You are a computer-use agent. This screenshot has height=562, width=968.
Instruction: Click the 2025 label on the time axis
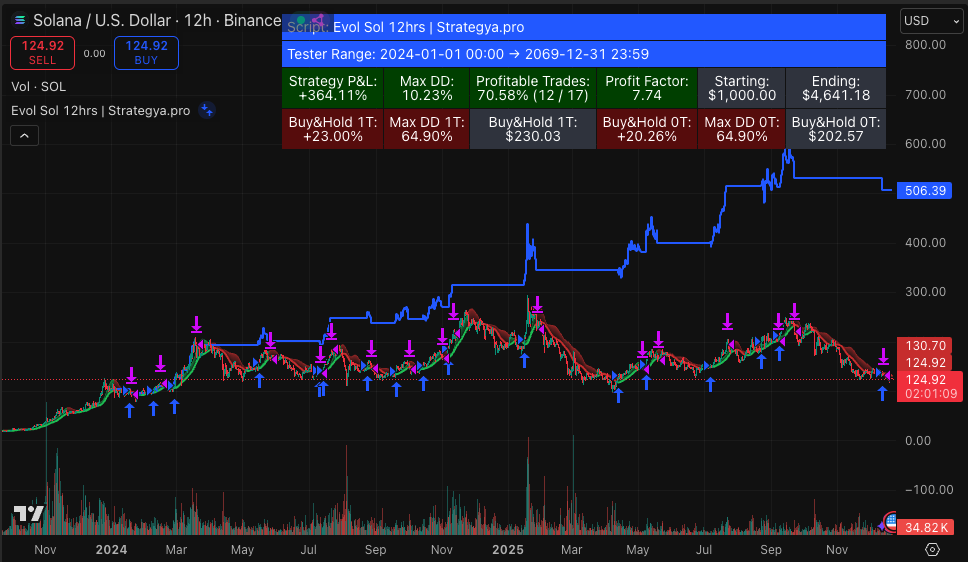507,550
